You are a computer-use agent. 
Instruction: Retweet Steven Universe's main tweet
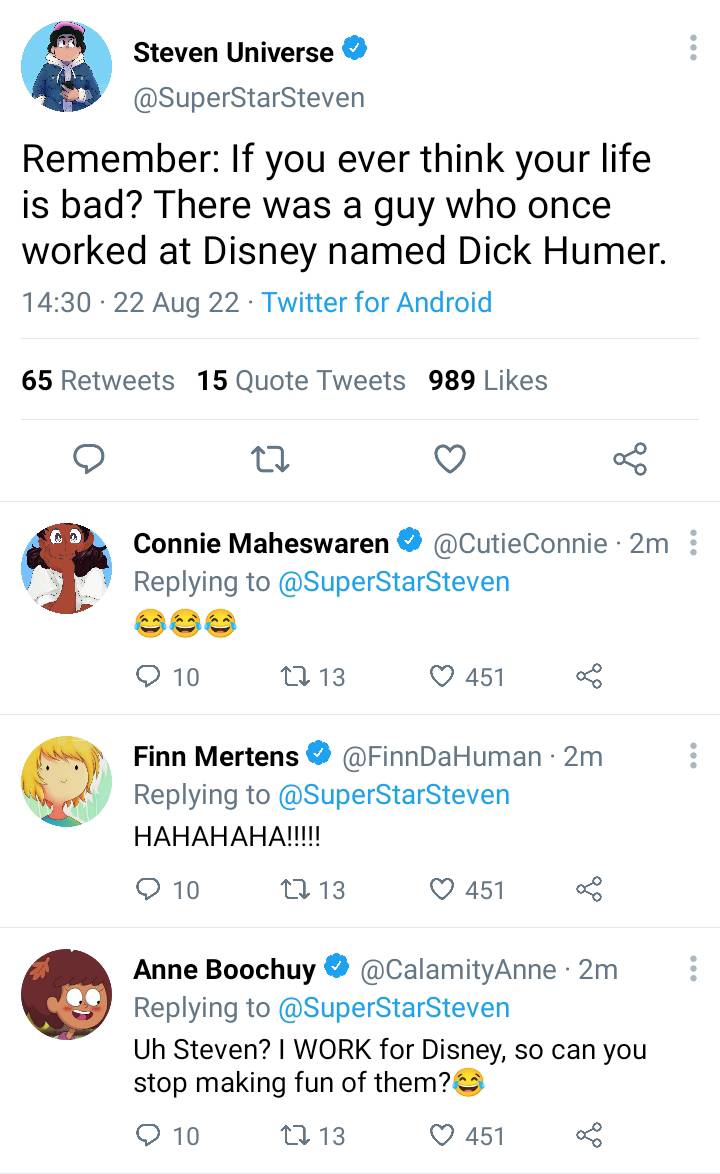click(x=269, y=461)
